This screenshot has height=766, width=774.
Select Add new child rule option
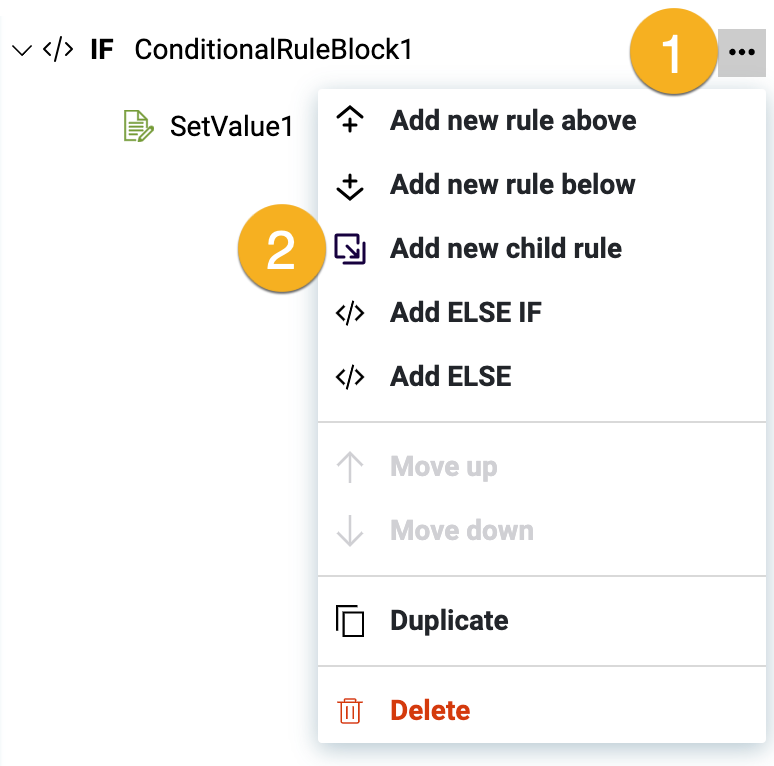coord(506,249)
